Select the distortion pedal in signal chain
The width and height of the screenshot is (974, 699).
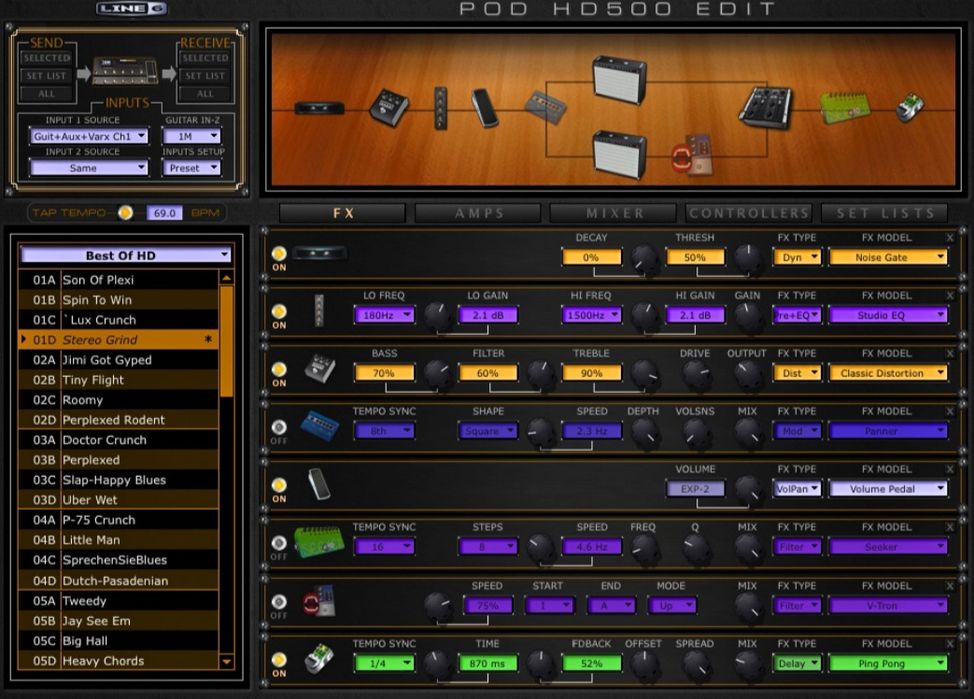[x=389, y=107]
